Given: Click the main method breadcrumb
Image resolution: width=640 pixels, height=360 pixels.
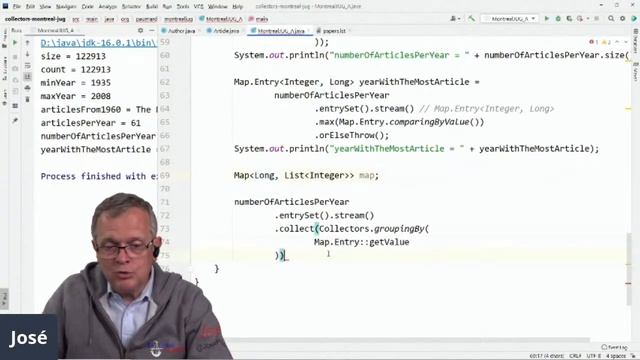Looking at the screenshot, I should point(259,19).
